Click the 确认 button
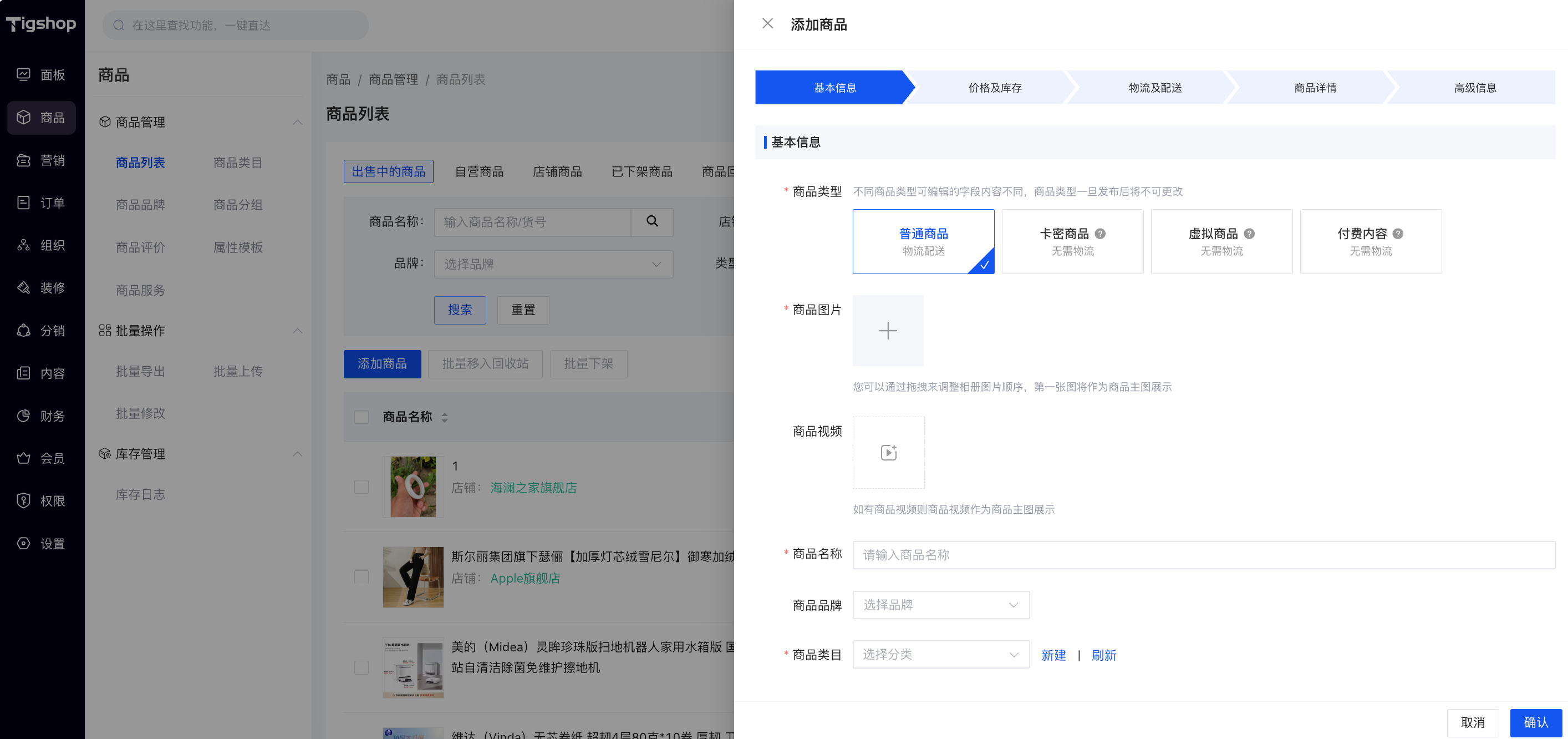 (1535, 722)
